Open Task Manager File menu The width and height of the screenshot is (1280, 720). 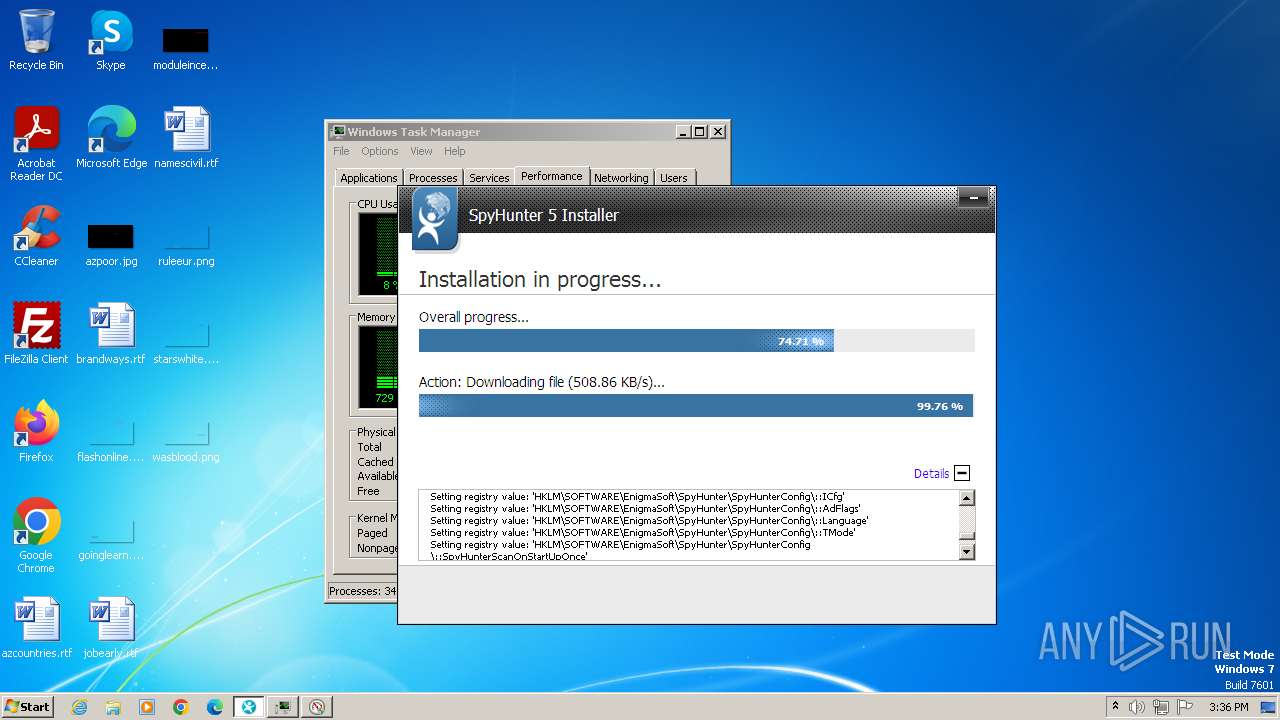pyautogui.click(x=341, y=151)
